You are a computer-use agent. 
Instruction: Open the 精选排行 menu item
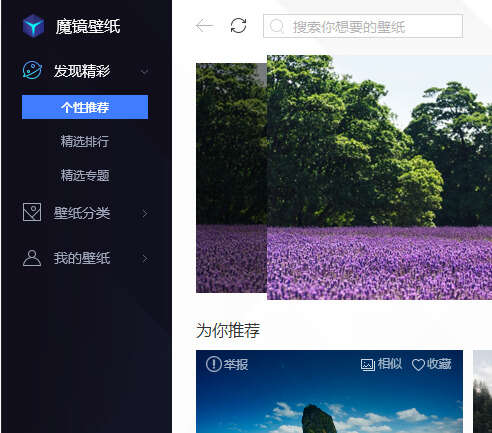tap(85, 141)
